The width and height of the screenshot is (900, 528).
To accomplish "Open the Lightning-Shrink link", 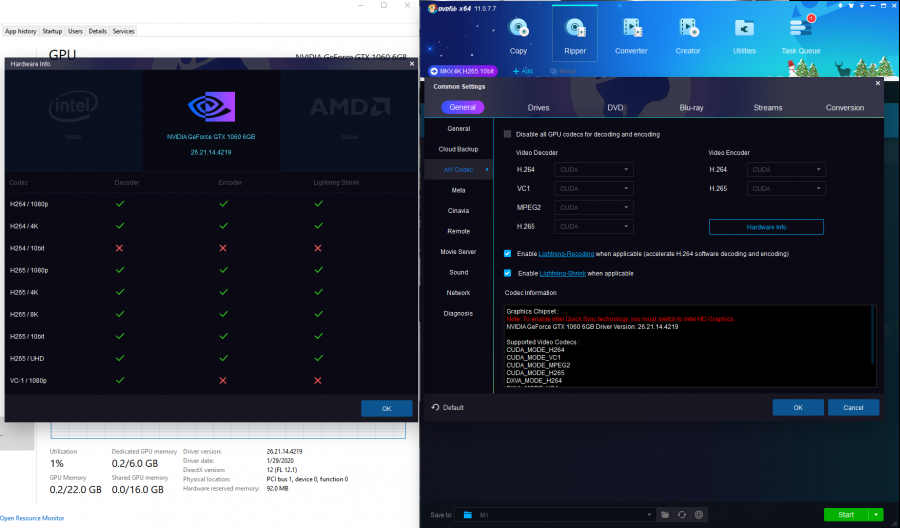I will click(x=562, y=274).
